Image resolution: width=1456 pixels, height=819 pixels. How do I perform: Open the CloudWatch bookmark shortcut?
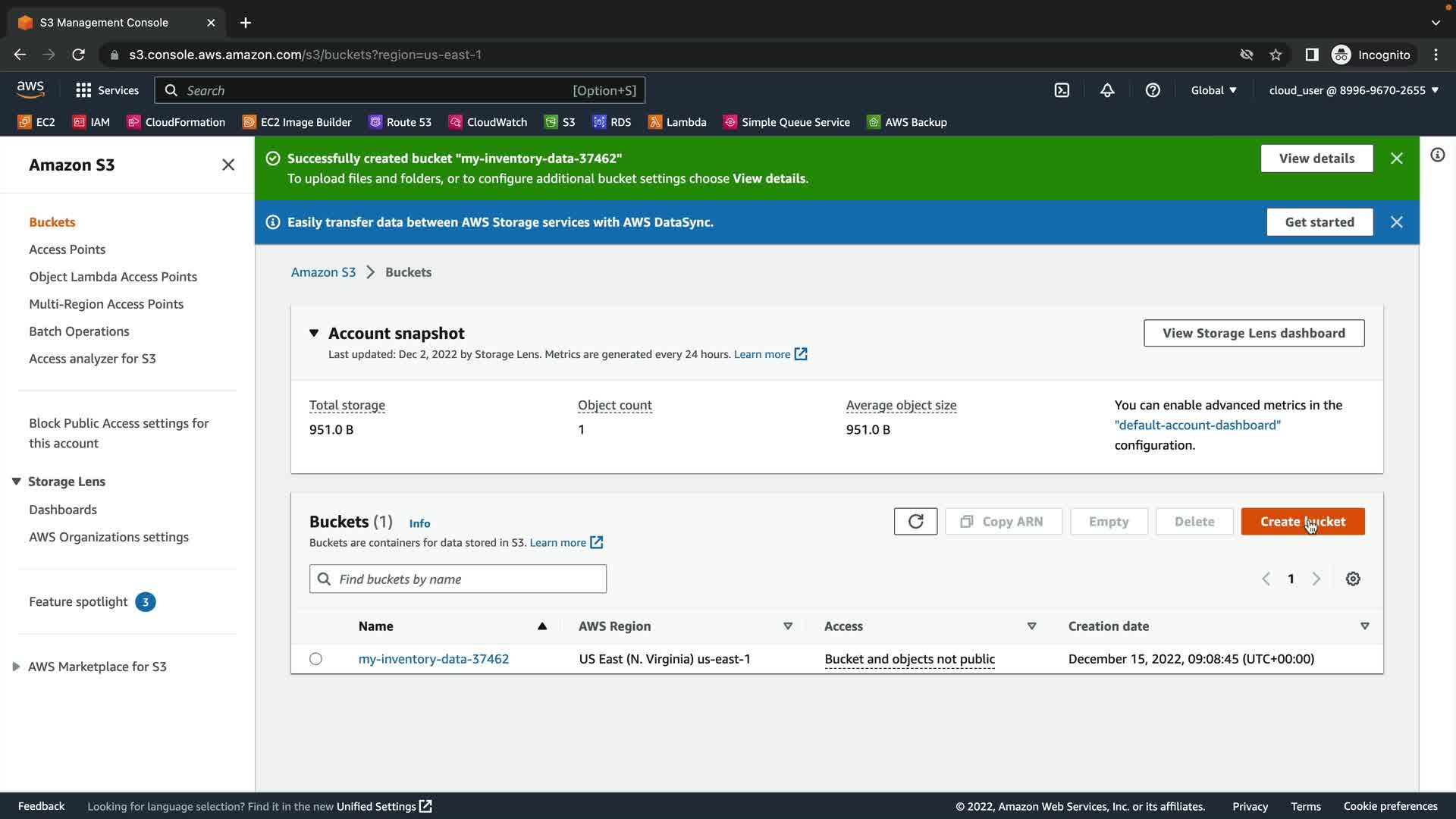488,122
